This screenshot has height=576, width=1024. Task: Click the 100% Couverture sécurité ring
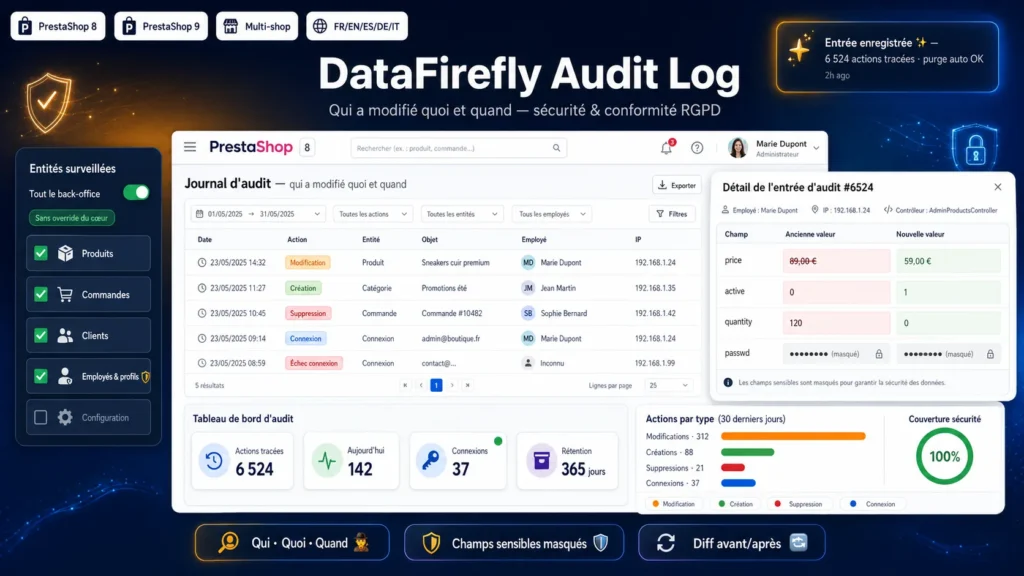pyautogui.click(x=944, y=456)
